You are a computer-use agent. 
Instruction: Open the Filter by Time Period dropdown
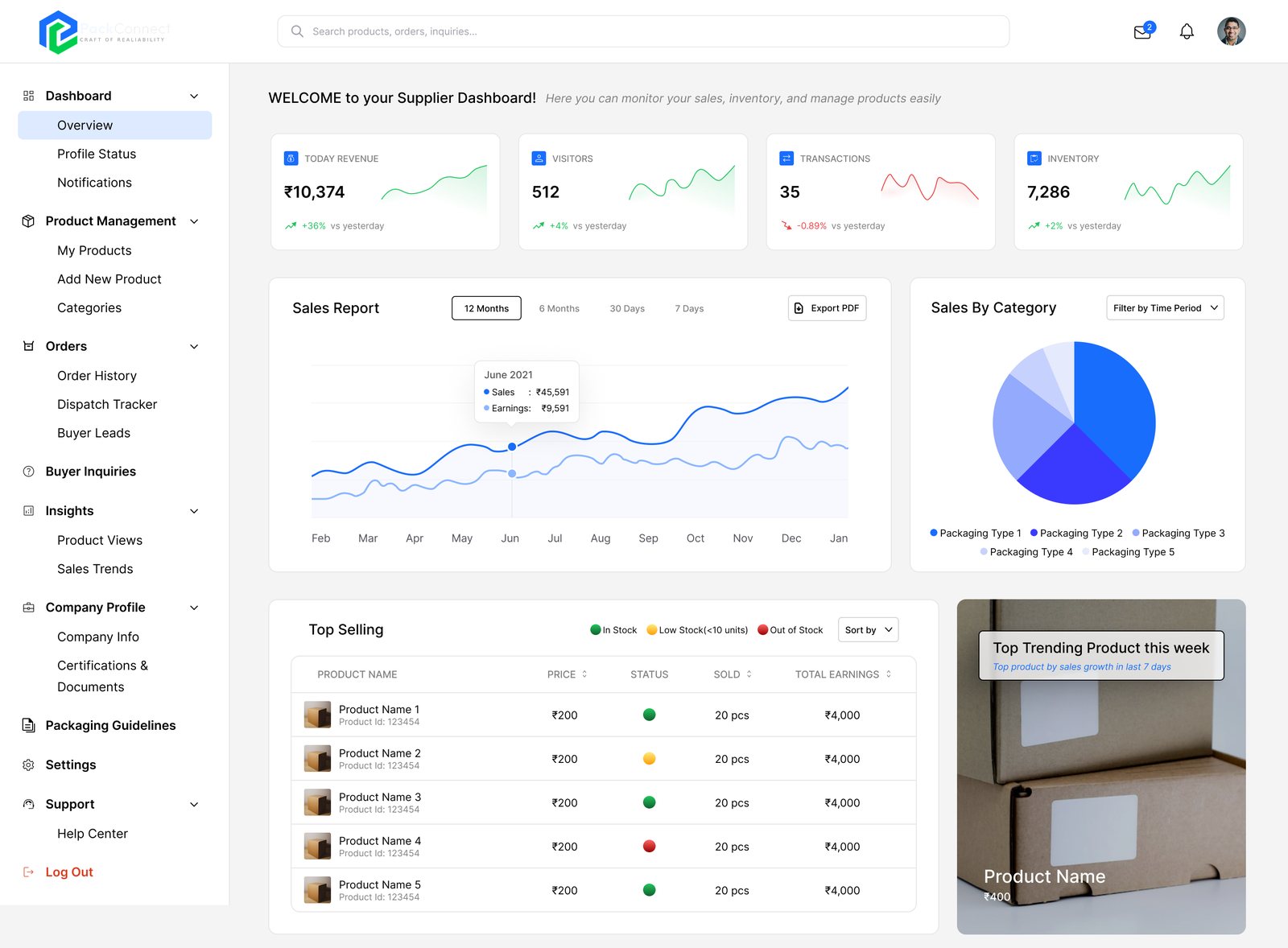click(x=1166, y=308)
